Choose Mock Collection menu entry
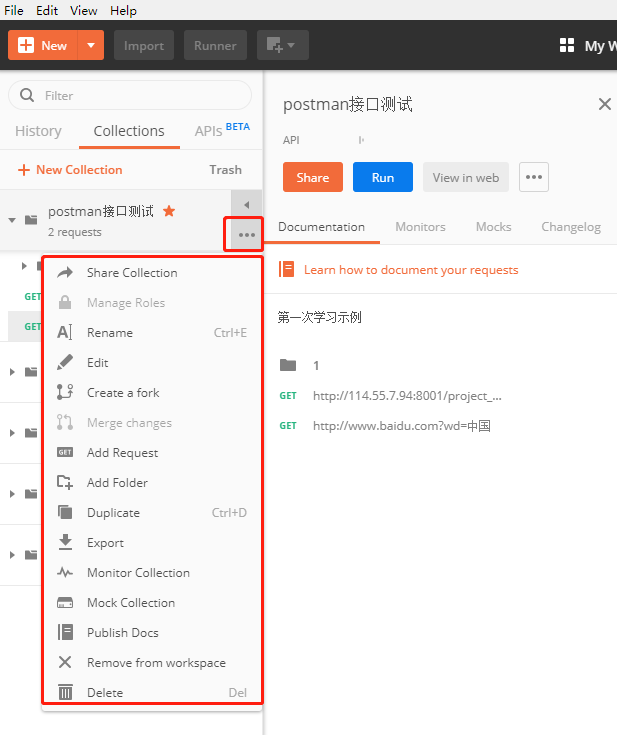The image size is (617, 735). 152,602
